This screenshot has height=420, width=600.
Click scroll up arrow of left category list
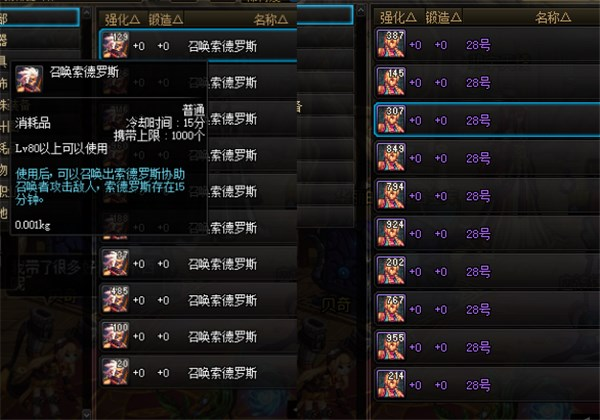click(86, 13)
